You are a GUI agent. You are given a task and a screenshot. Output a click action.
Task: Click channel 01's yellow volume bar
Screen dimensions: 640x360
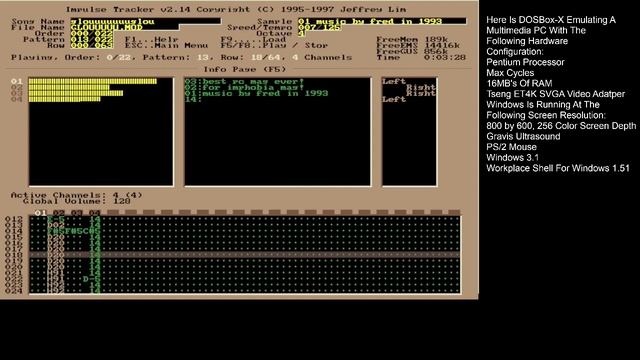(93, 81)
